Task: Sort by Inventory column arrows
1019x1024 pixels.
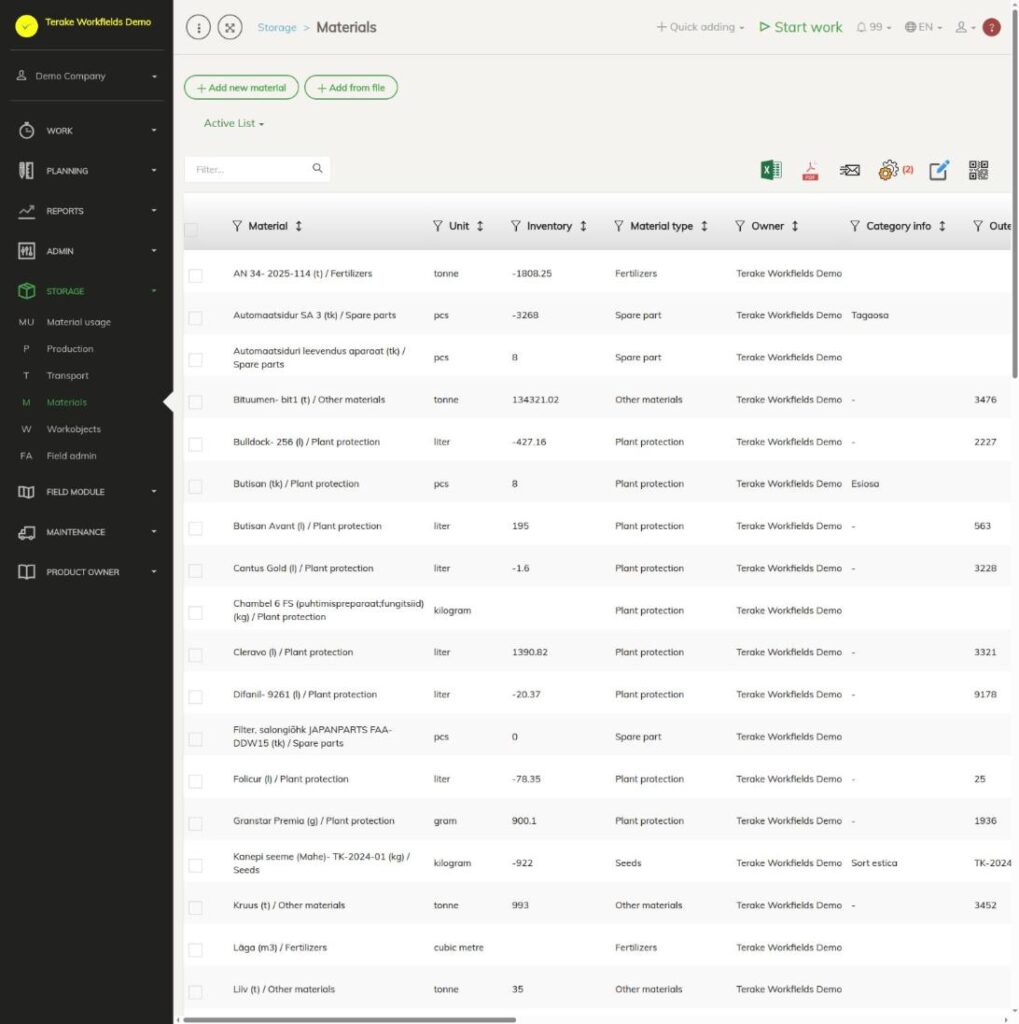Action: tap(583, 226)
